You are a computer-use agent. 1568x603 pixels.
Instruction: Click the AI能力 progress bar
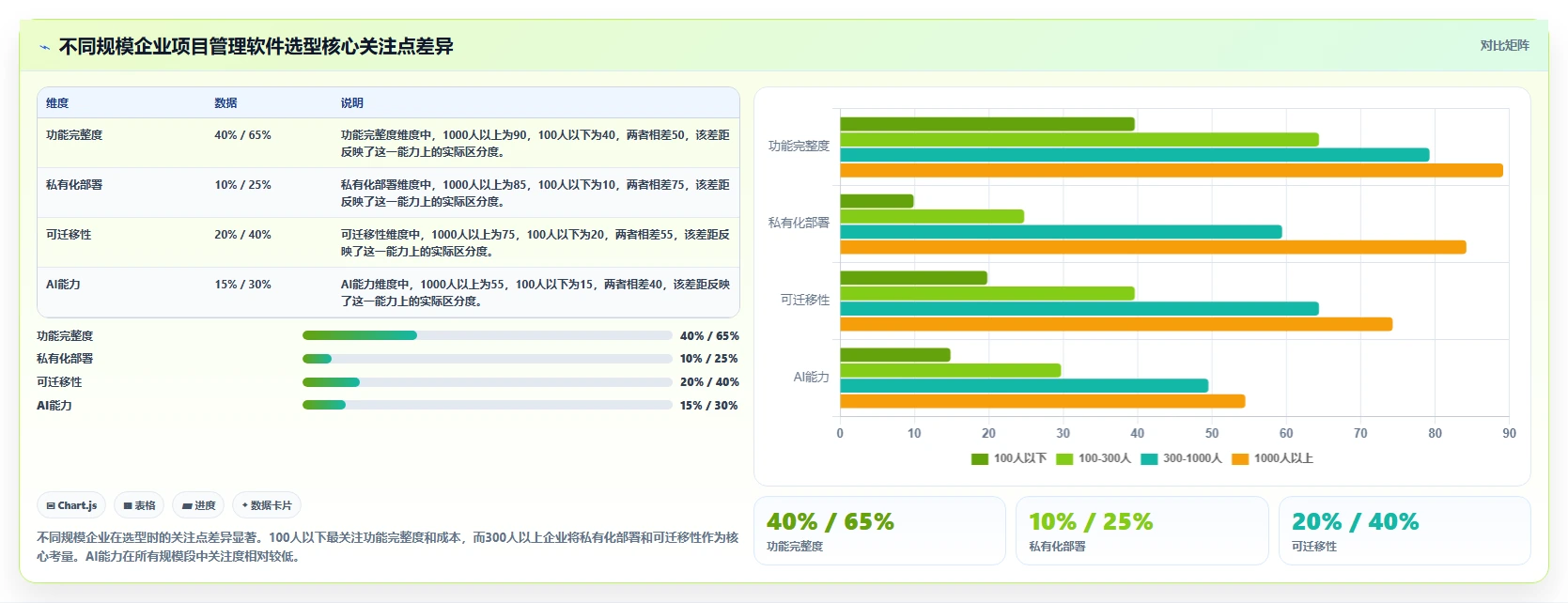point(487,405)
